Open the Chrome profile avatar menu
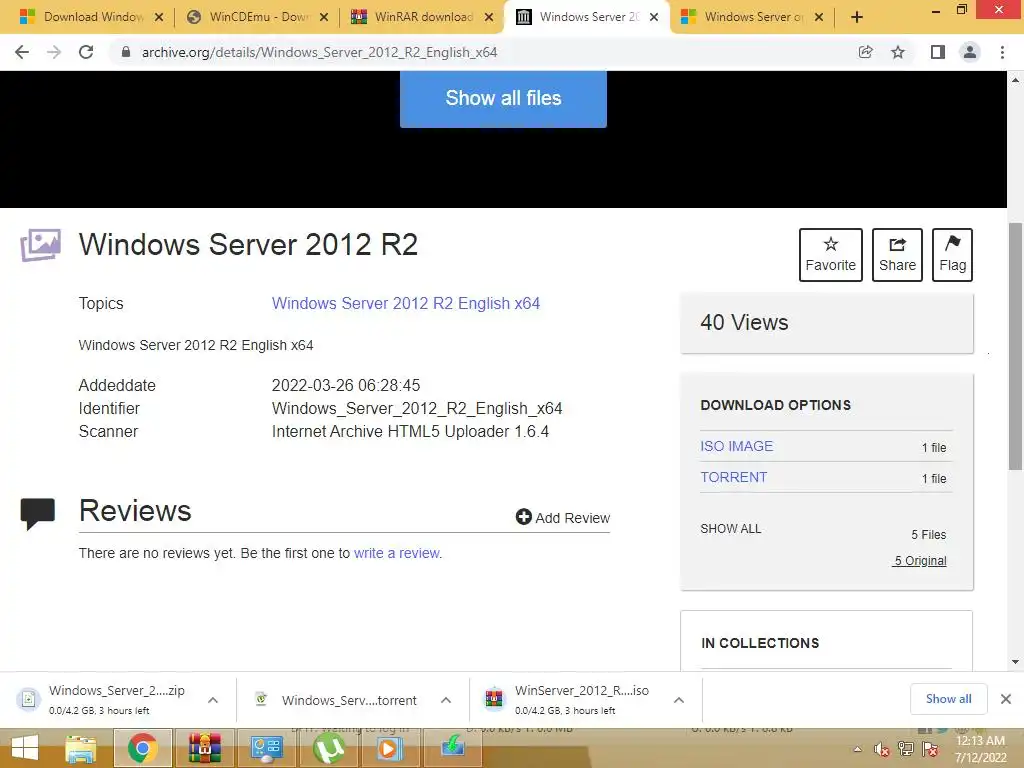The height and width of the screenshot is (768, 1024). tap(970, 52)
